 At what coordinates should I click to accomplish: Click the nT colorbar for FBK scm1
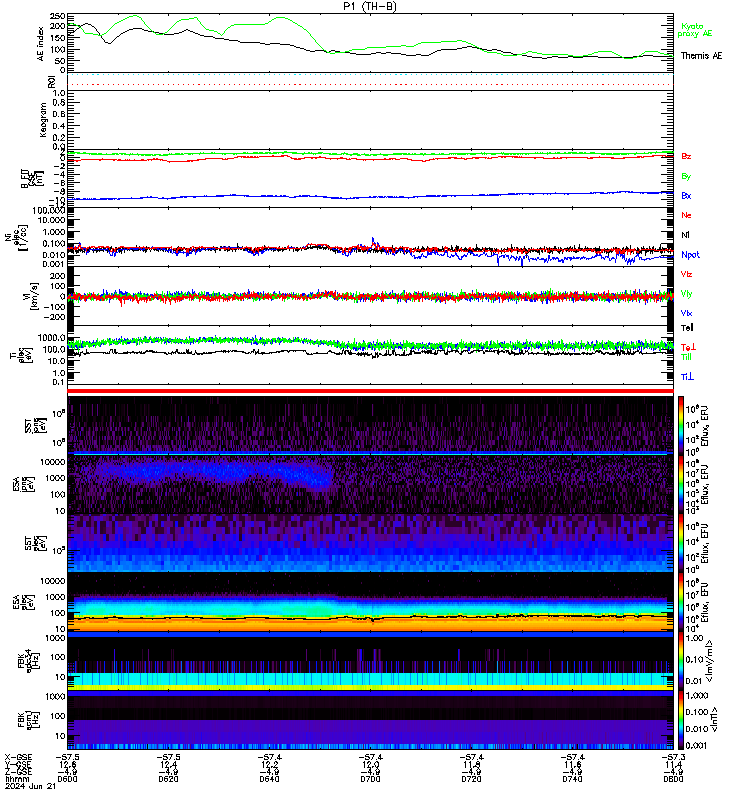(x=681, y=720)
